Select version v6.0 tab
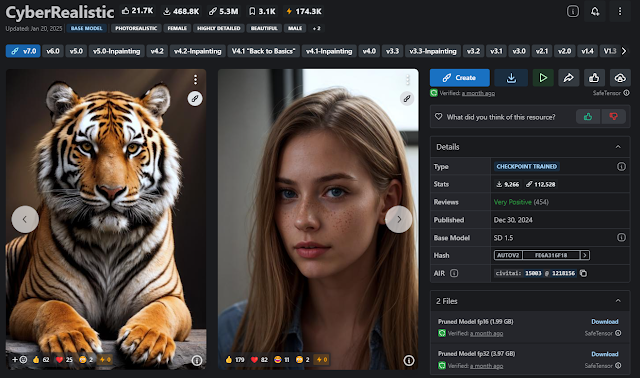The width and height of the screenshot is (640, 378). coord(53,51)
